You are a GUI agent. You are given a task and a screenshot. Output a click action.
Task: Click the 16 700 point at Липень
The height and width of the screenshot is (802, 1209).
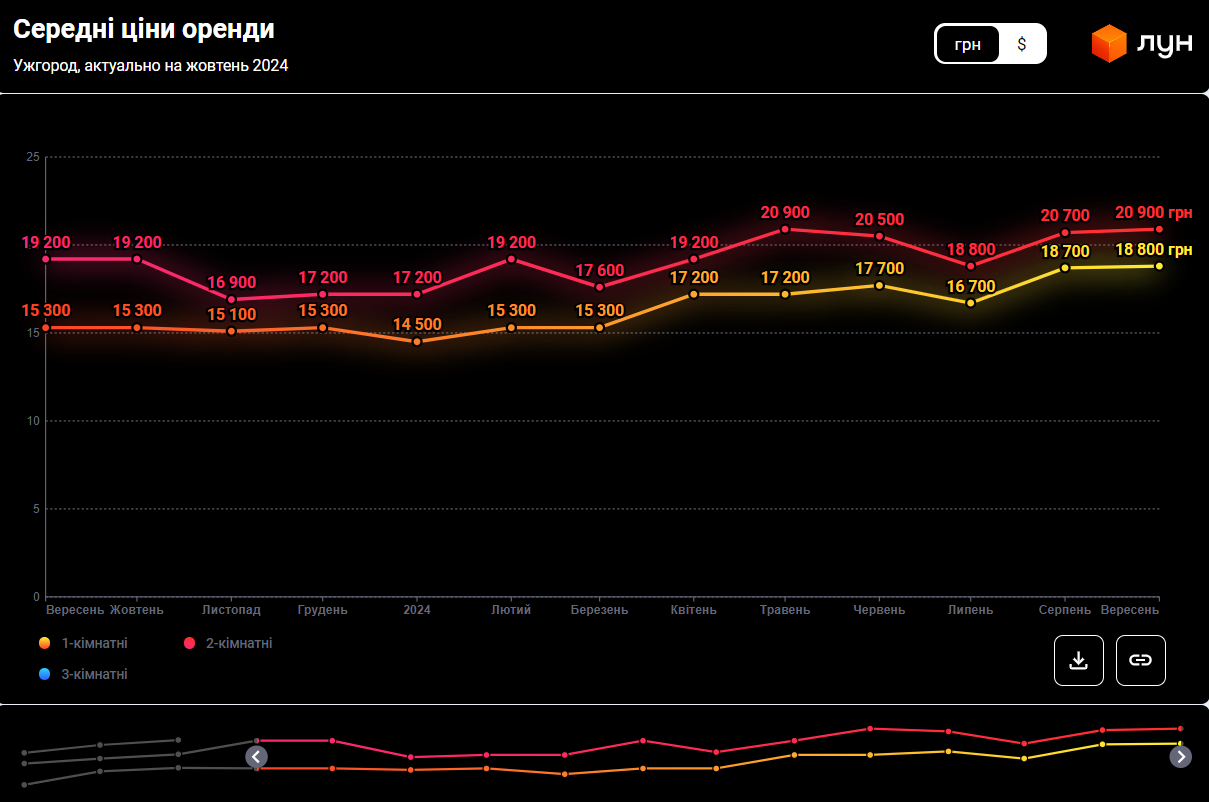[x=970, y=303]
